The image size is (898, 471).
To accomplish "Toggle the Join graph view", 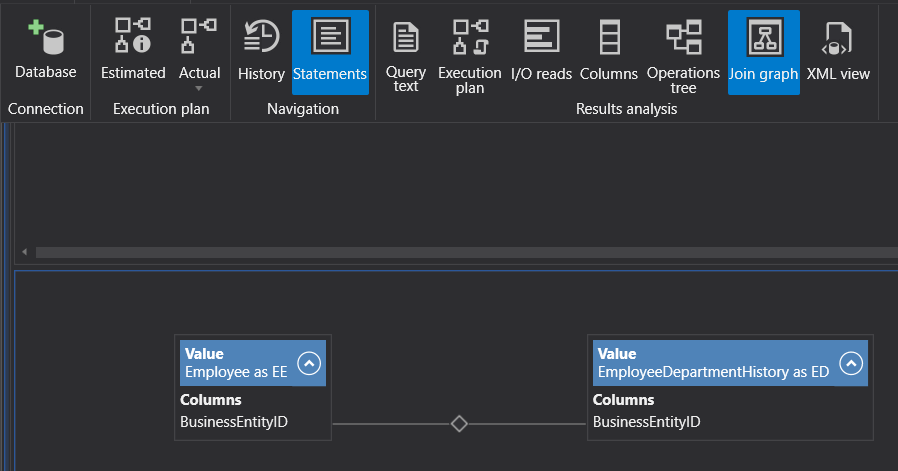I will point(763,48).
